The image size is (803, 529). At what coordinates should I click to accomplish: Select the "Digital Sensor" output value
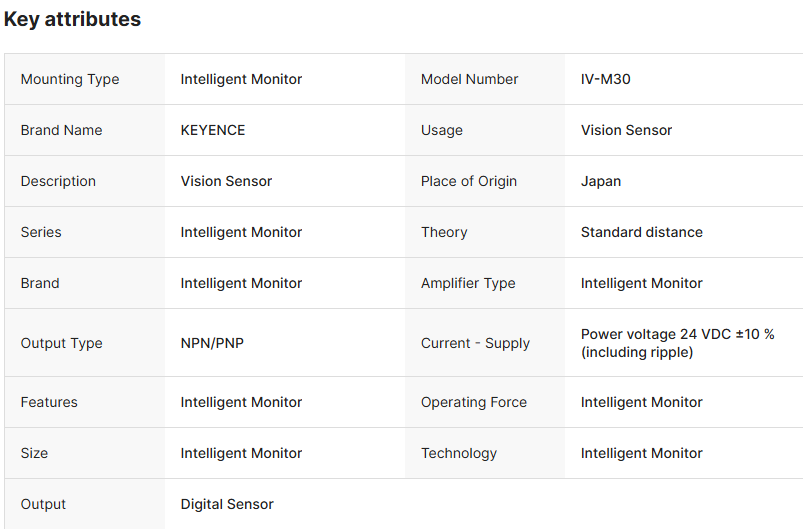(227, 504)
